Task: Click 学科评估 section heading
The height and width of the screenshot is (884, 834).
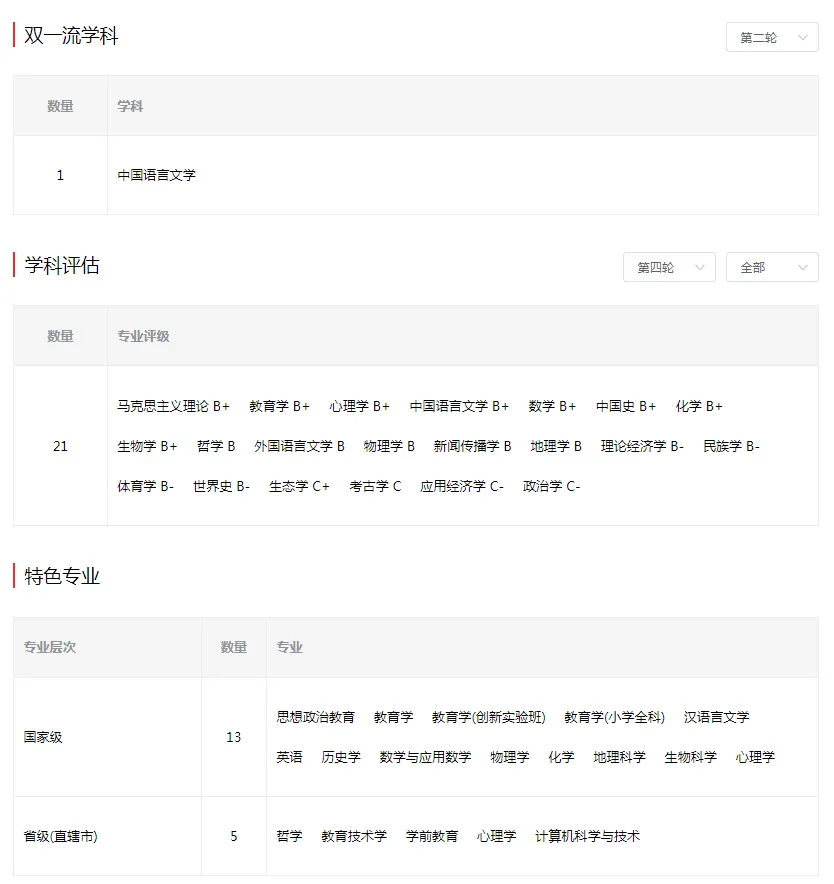Action: click(61, 266)
